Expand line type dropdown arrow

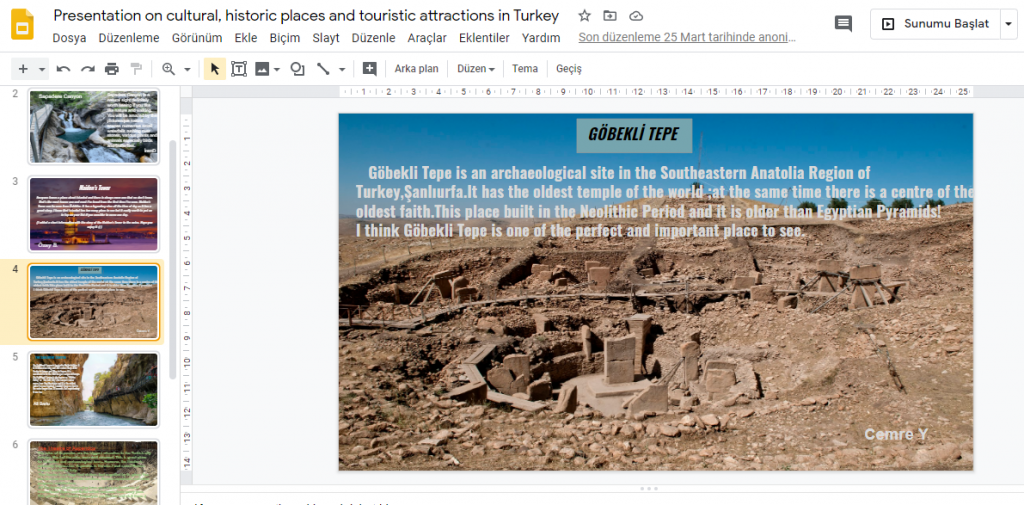pos(342,69)
